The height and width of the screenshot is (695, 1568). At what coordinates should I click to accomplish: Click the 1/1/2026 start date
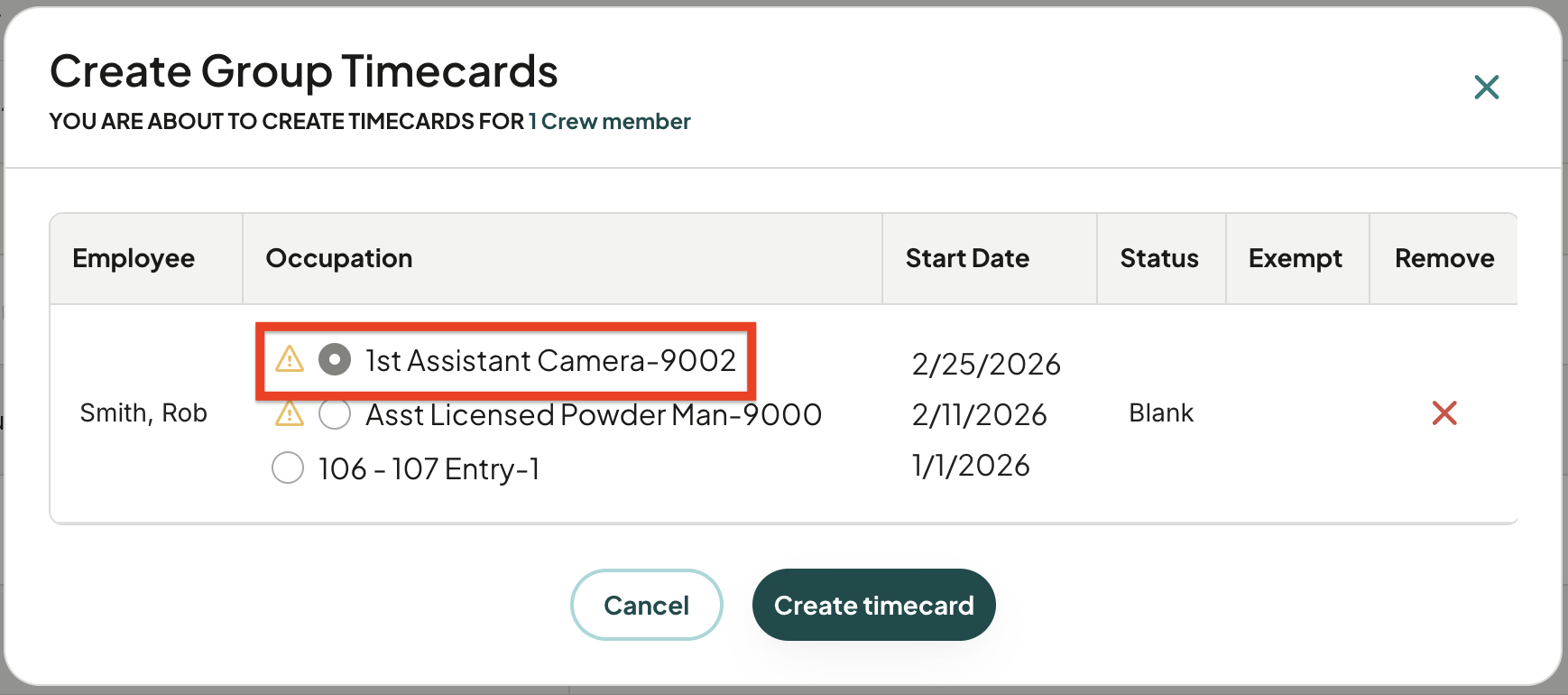[971, 466]
